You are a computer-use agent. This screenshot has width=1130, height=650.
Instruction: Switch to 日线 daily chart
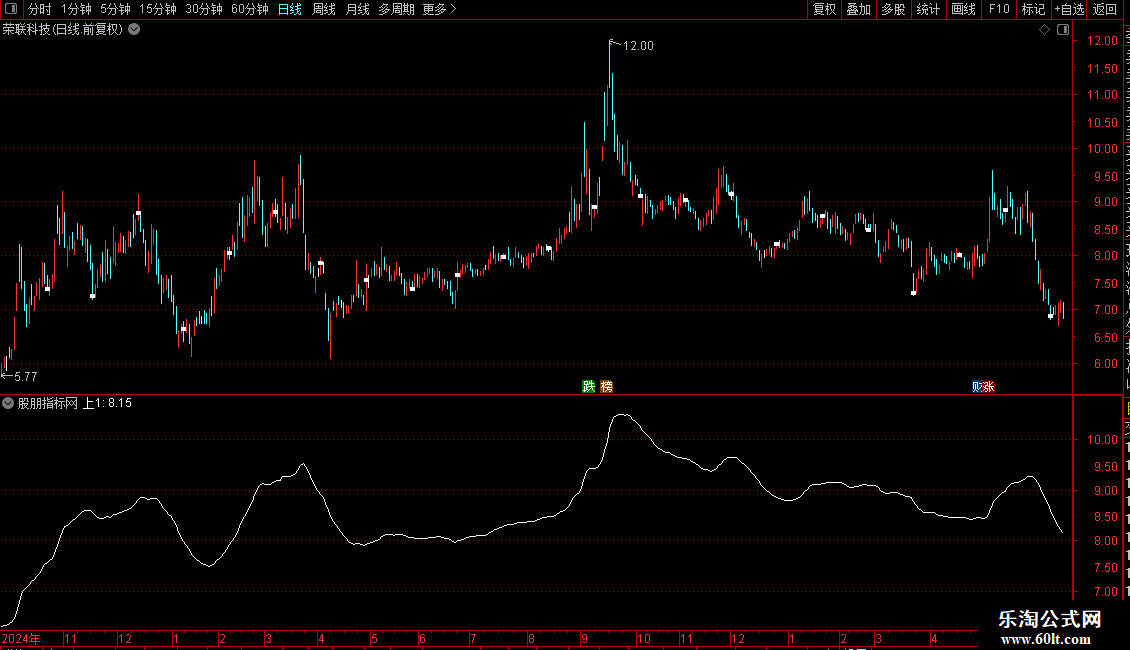[290, 9]
